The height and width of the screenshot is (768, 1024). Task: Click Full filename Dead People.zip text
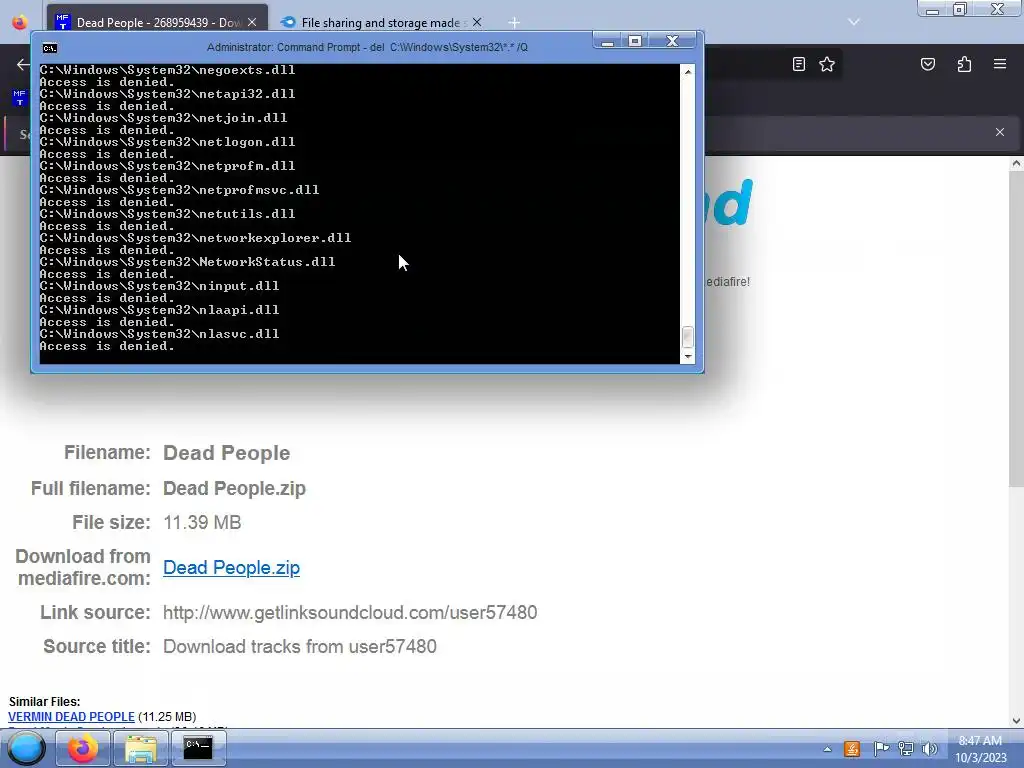pos(234,488)
